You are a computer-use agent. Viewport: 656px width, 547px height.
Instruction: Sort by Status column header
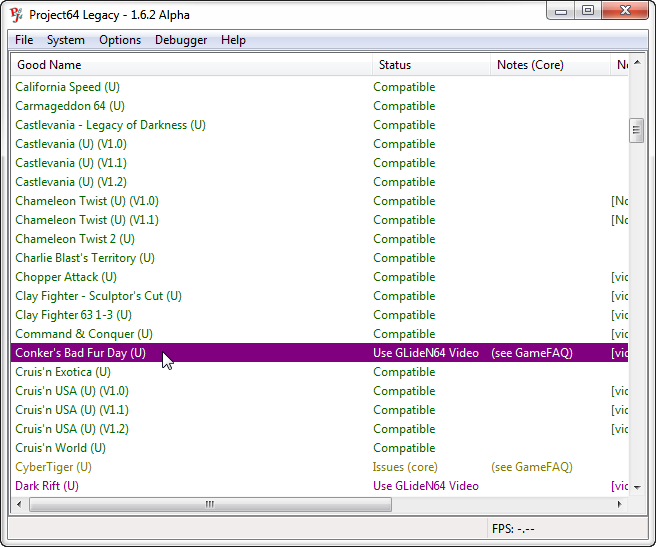coord(431,65)
